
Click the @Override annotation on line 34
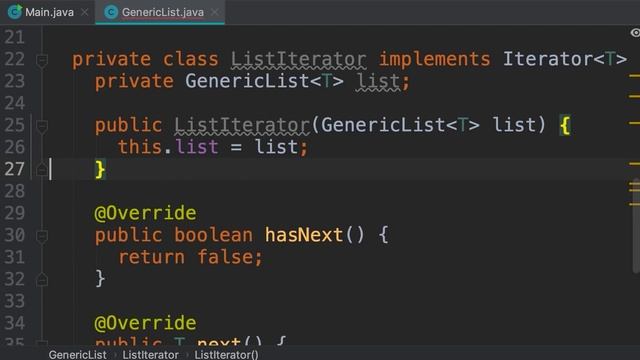145,324
